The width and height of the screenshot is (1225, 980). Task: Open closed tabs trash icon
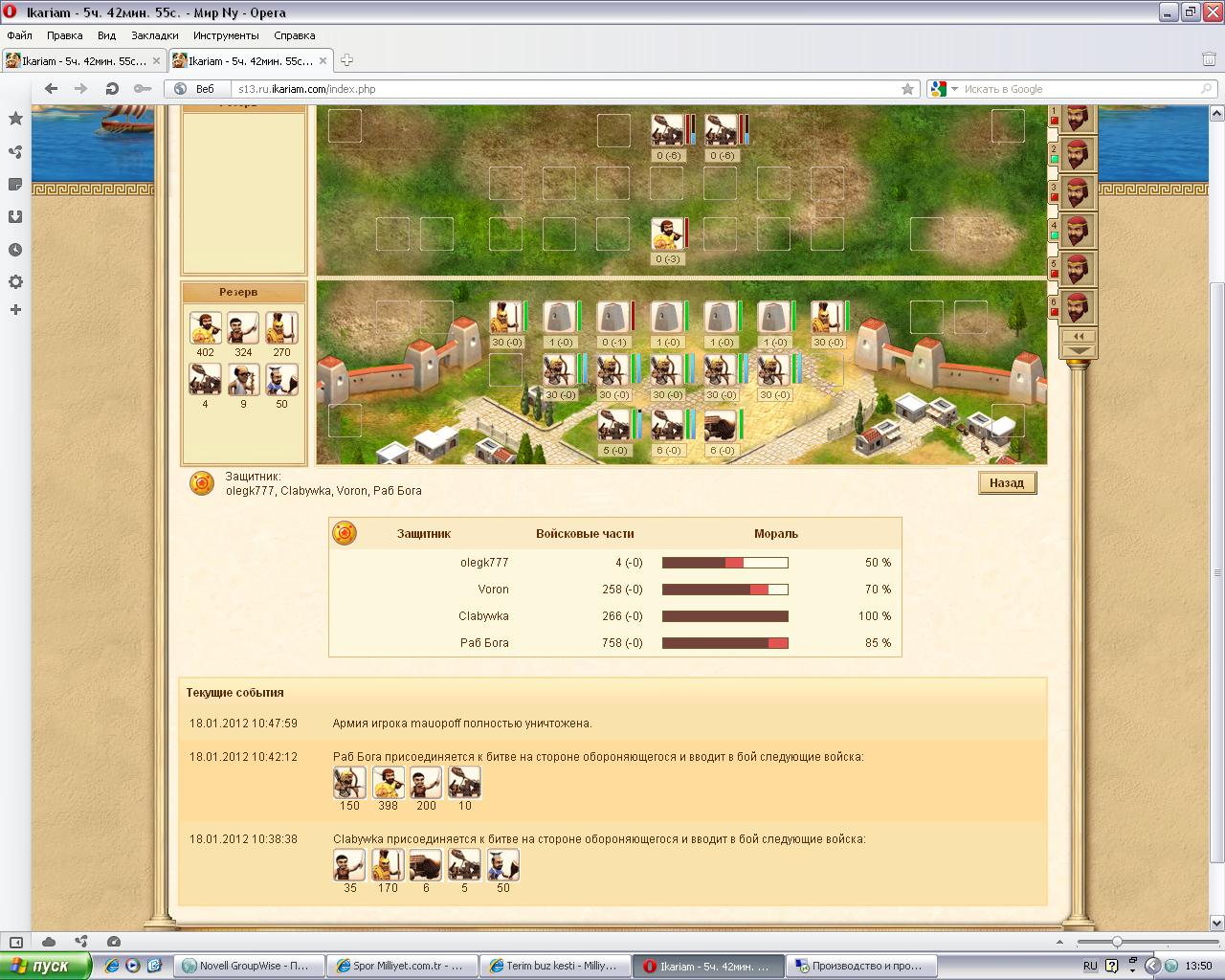click(1209, 60)
